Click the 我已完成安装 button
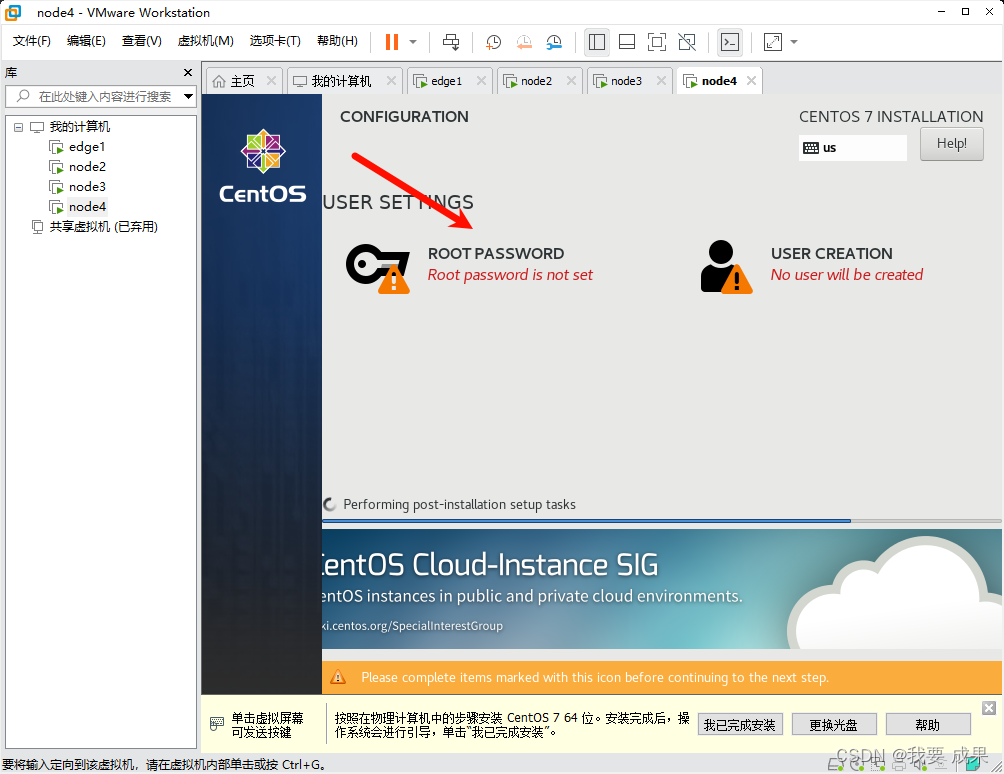 (739, 725)
